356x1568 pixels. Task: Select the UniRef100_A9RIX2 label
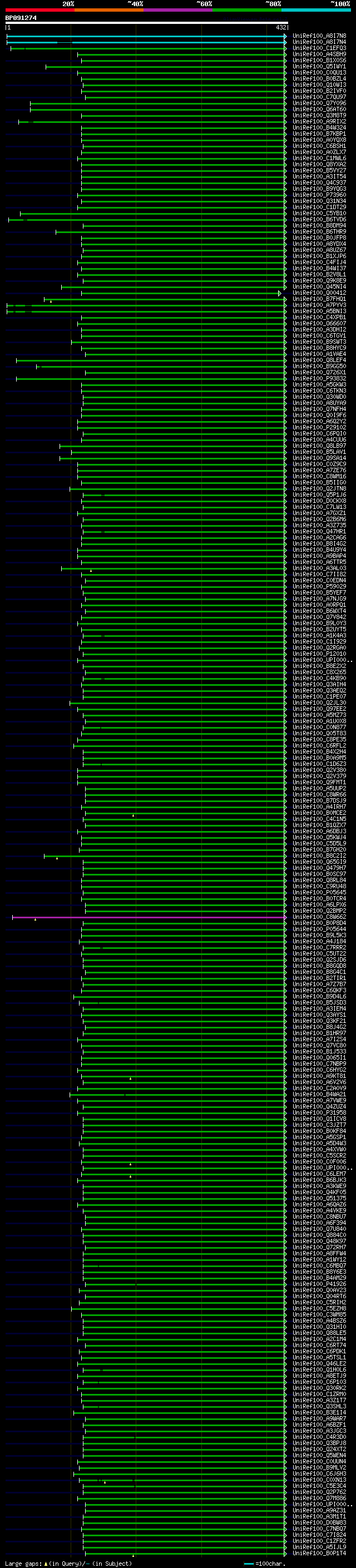319,122
